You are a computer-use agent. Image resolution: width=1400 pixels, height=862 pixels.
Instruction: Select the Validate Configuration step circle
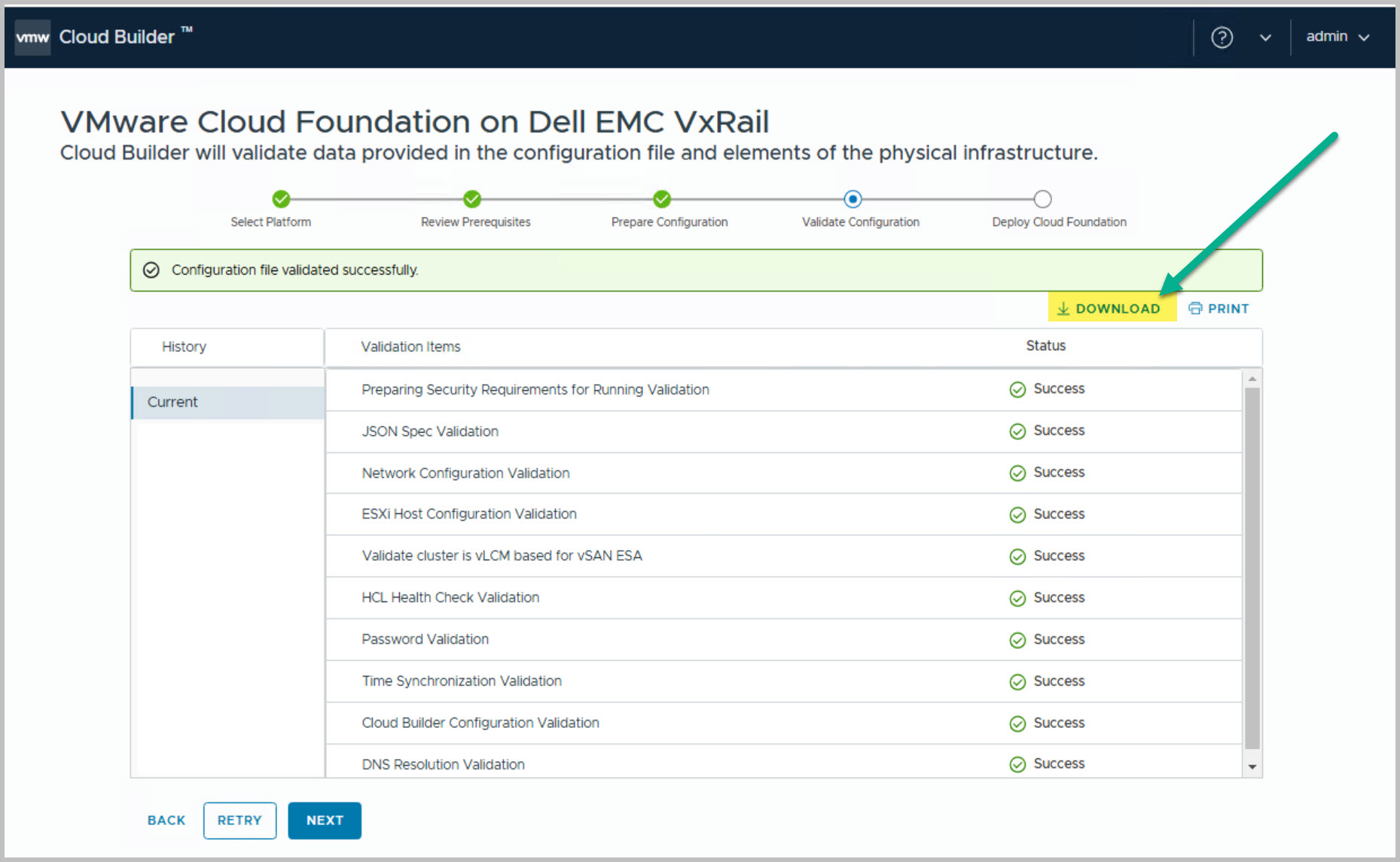[853, 200]
